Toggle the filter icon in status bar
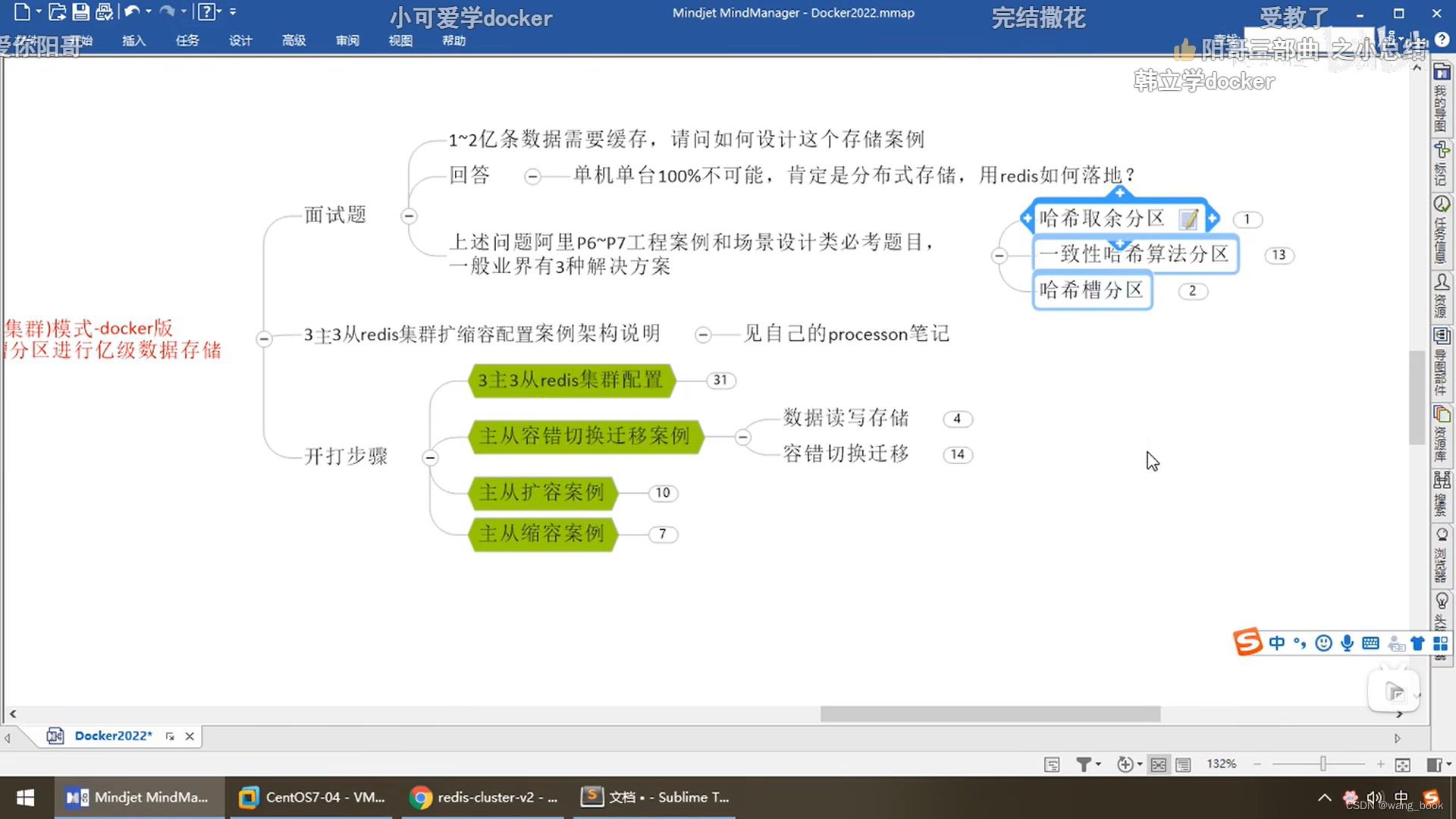Viewport: 1456px width, 819px height. 1084,764
